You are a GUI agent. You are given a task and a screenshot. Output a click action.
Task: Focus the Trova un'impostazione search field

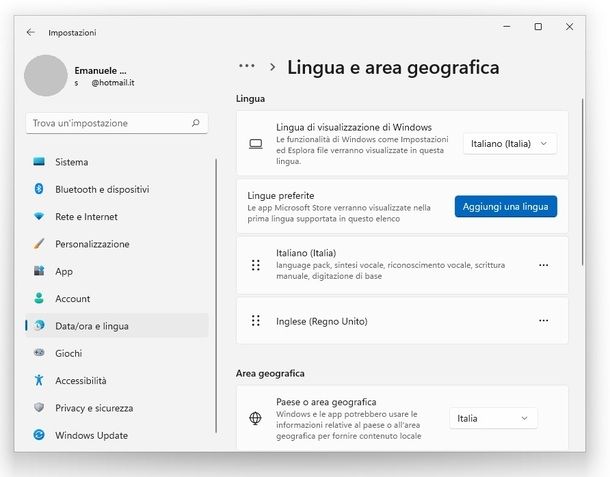[117, 123]
